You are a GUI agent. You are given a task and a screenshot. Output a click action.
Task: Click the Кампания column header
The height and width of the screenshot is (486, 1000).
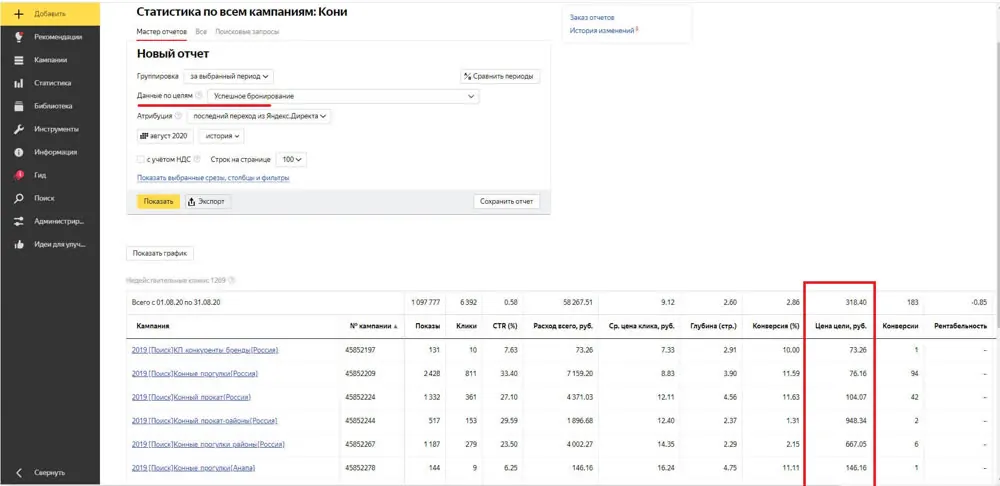click(x=153, y=326)
